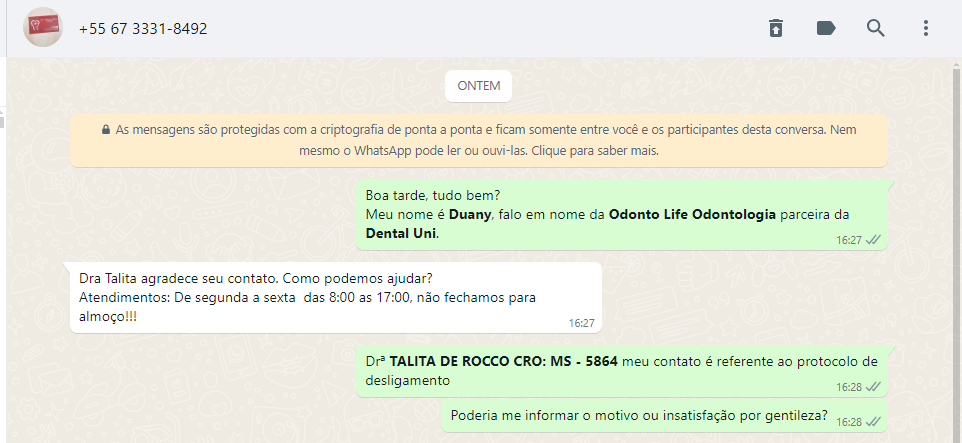The height and width of the screenshot is (443, 962).
Task: Click read receipt ticks on 'Poderia me informar' message
Action: point(873,422)
